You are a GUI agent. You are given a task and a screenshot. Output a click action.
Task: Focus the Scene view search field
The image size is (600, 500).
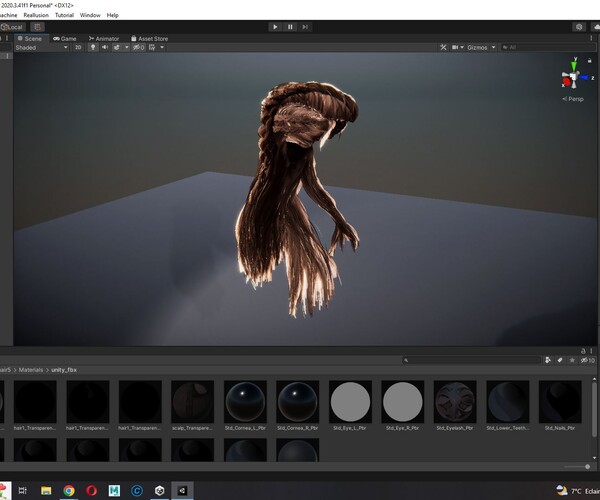tap(547, 47)
